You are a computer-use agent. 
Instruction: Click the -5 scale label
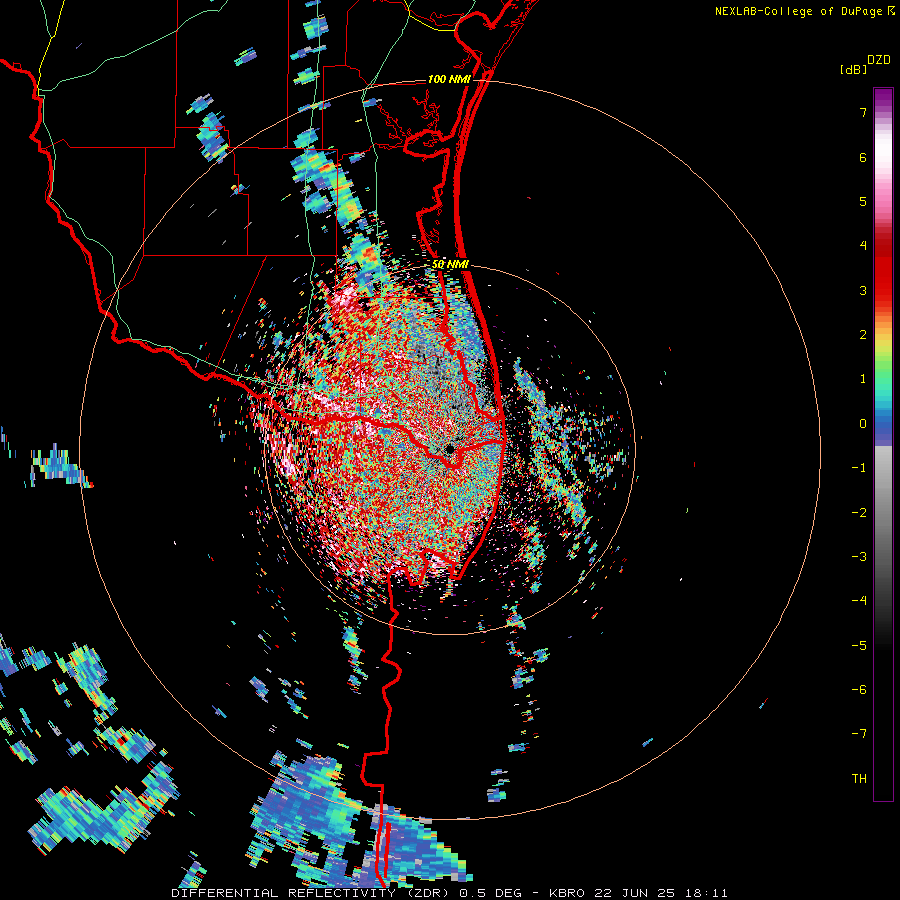click(859, 646)
